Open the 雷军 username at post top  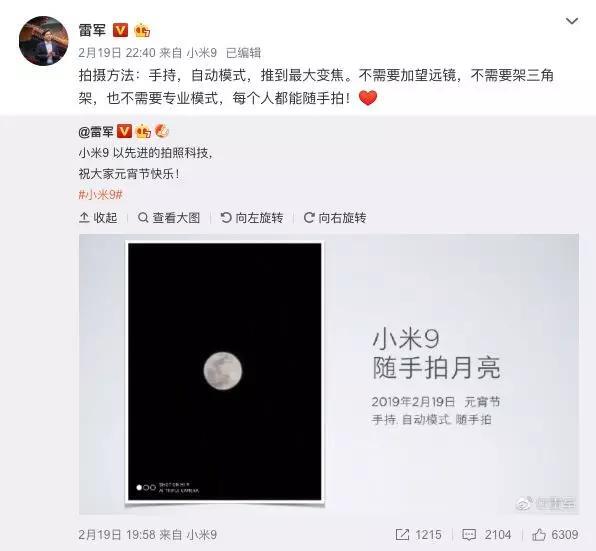click(92, 30)
